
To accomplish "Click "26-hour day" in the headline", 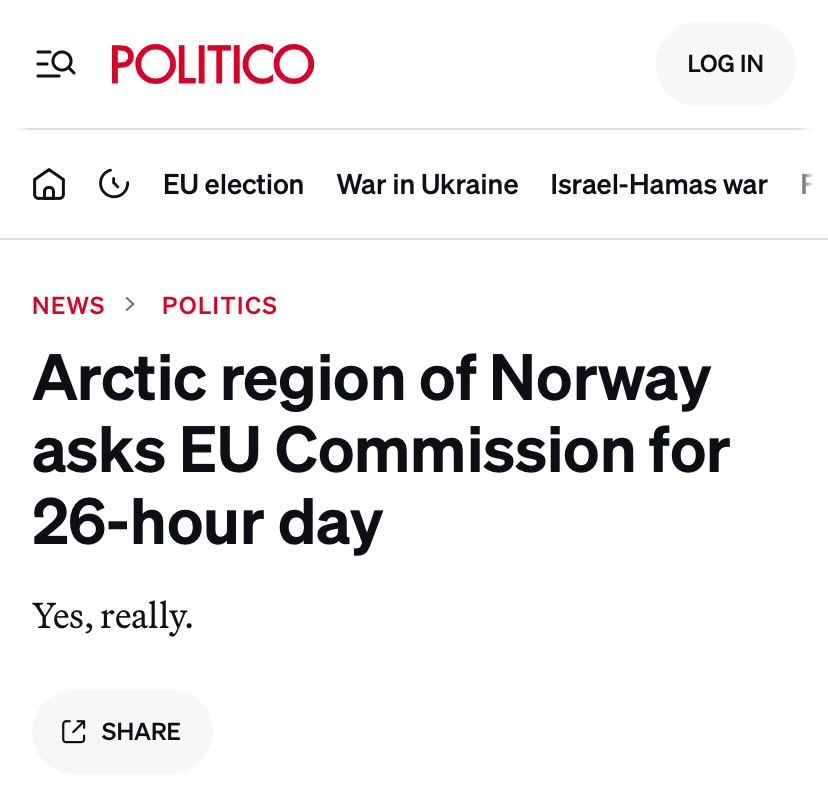I will [207, 522].
